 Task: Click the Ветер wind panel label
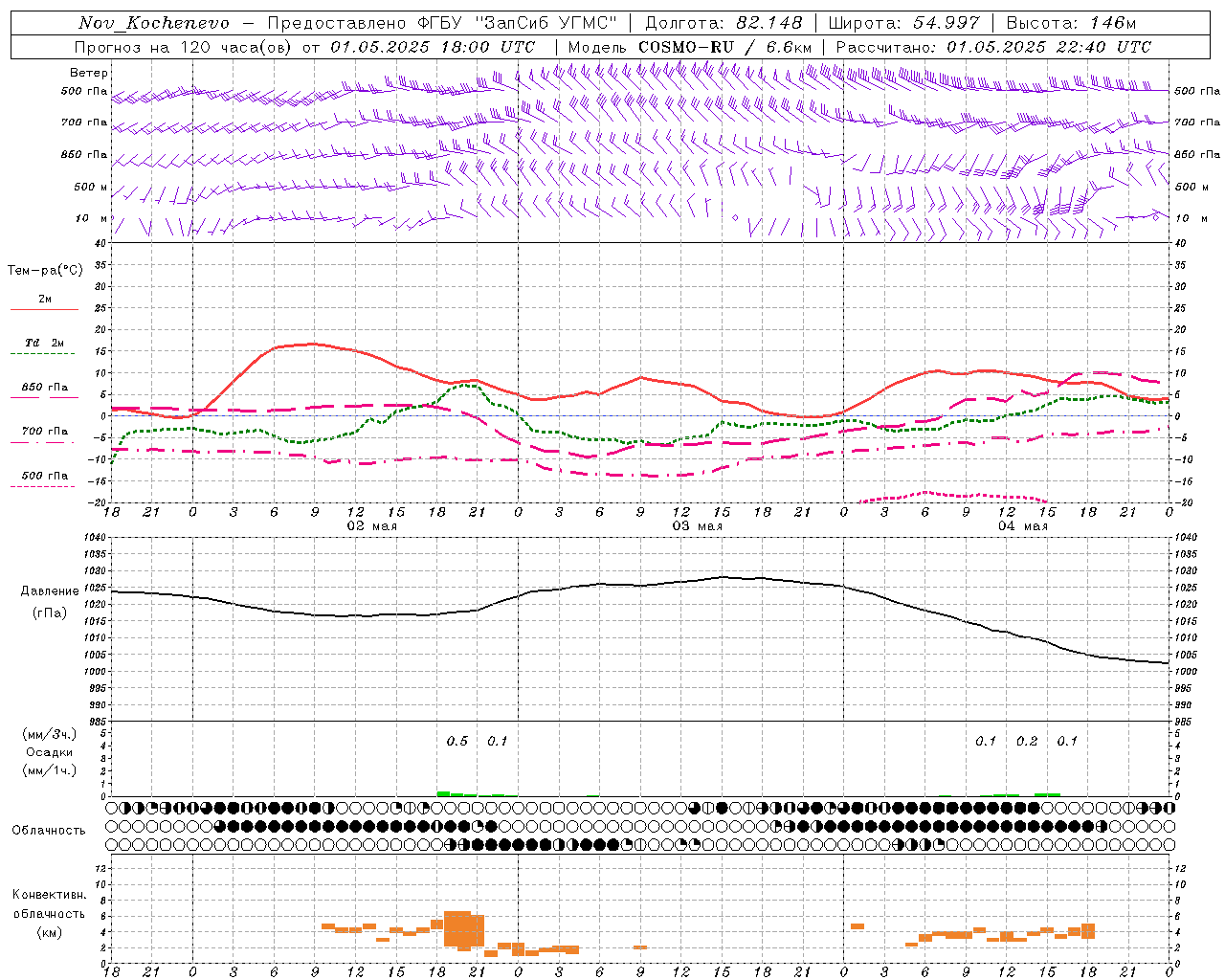[x=89, y=73]
